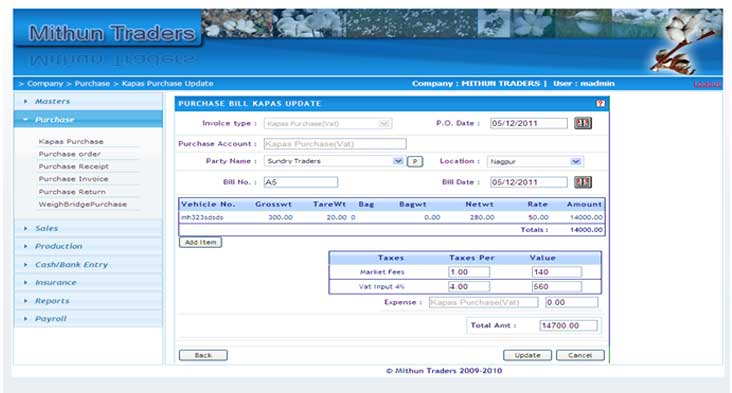
Task: Click TareWt value 20.00
Action: coord(336,218)
